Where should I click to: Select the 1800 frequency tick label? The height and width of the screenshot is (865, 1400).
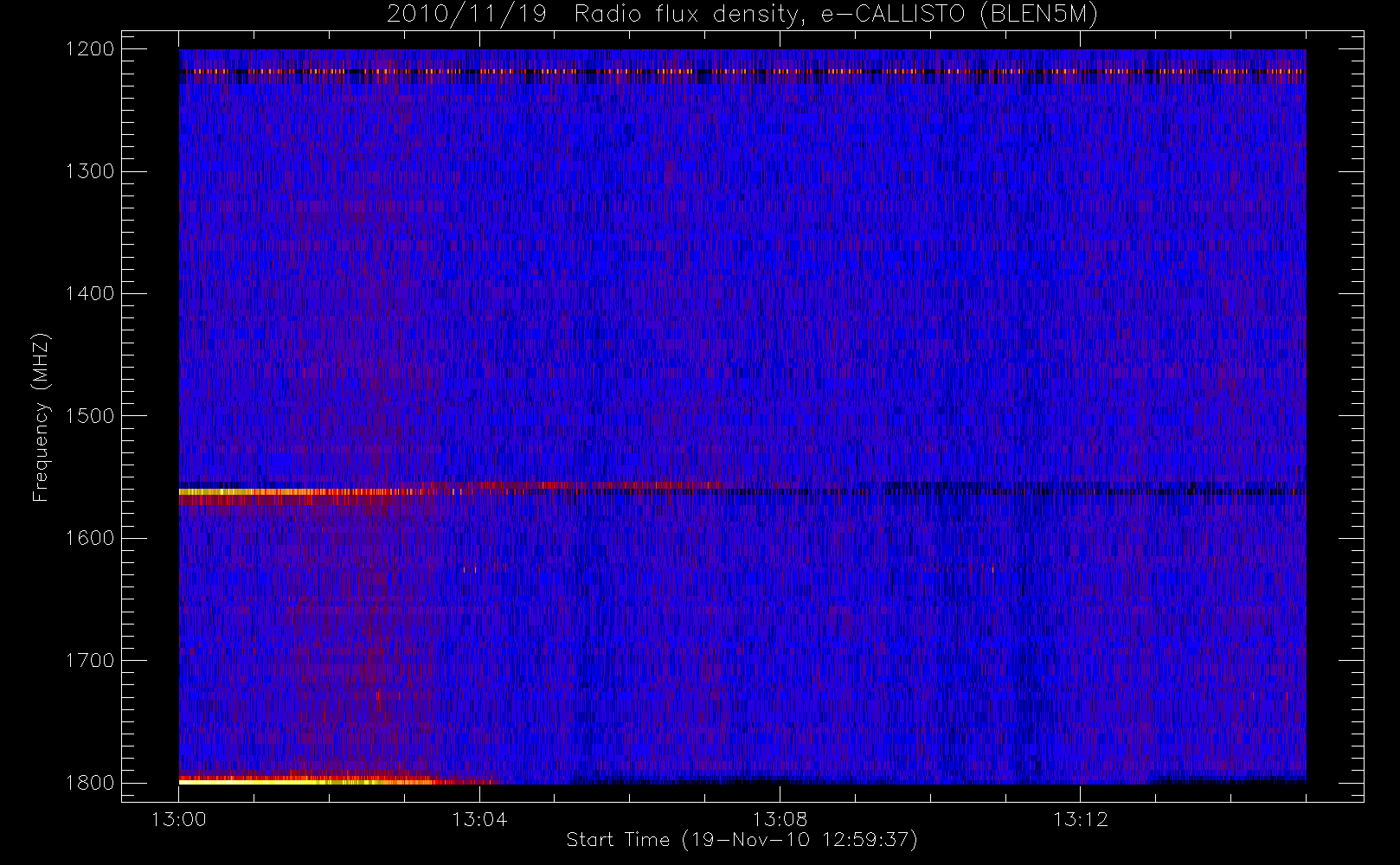point(90,783)
